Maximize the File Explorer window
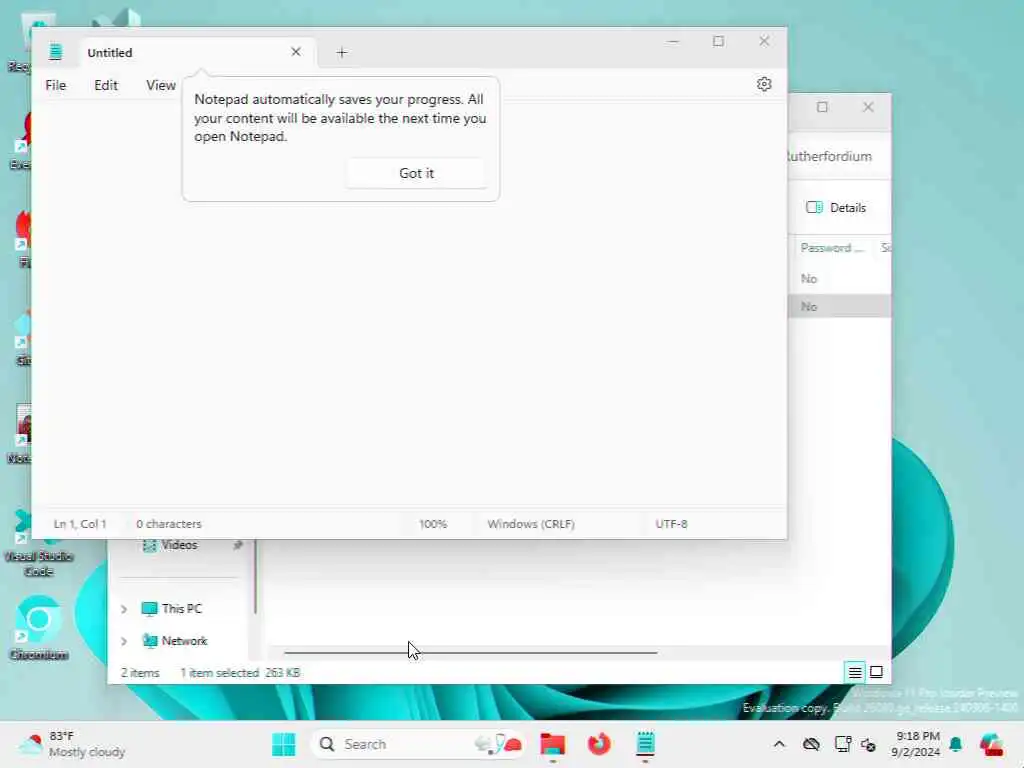1024x768 pixels. coord(822,107)
